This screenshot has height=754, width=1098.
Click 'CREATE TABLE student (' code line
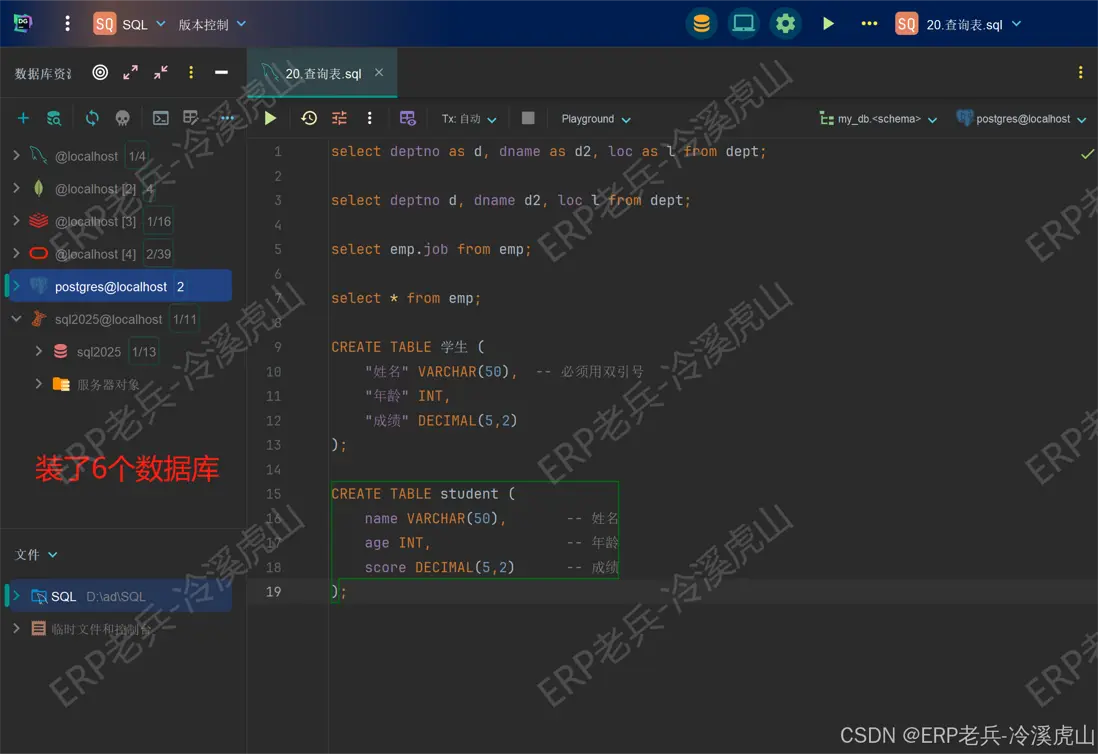pyautogui.click(x=423, y=494)
